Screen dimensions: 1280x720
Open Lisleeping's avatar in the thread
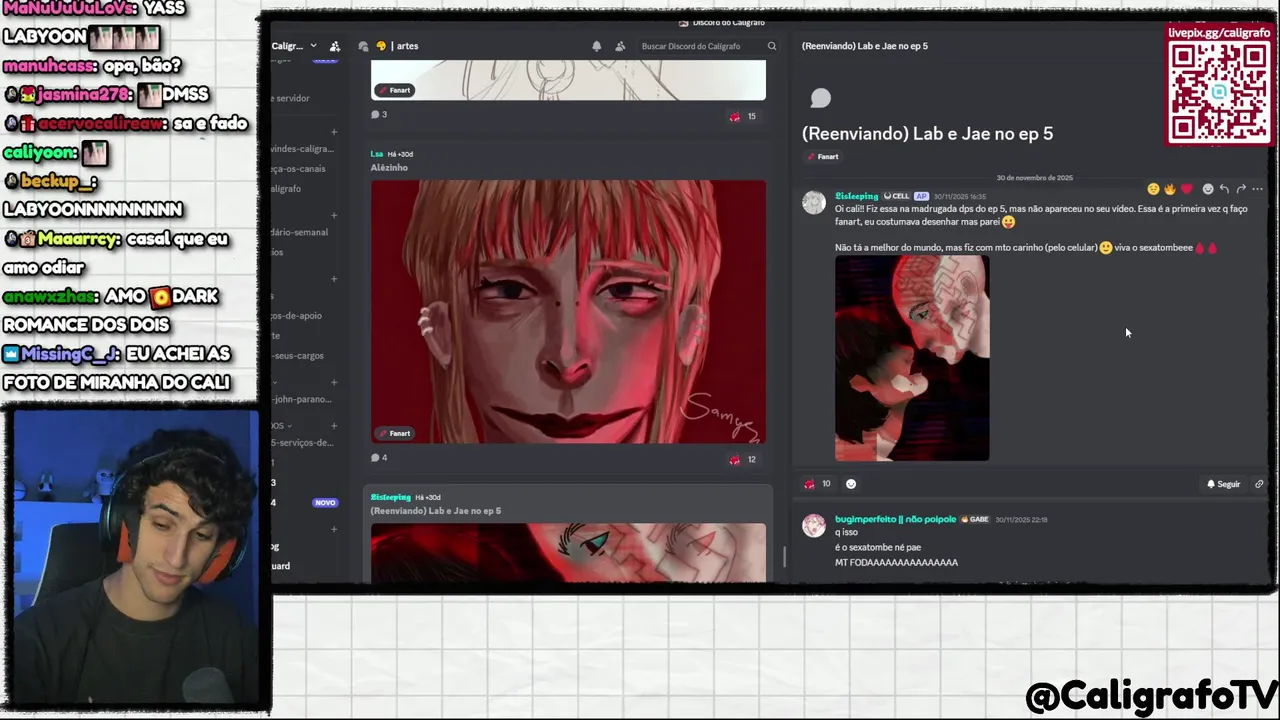point(814,203)
